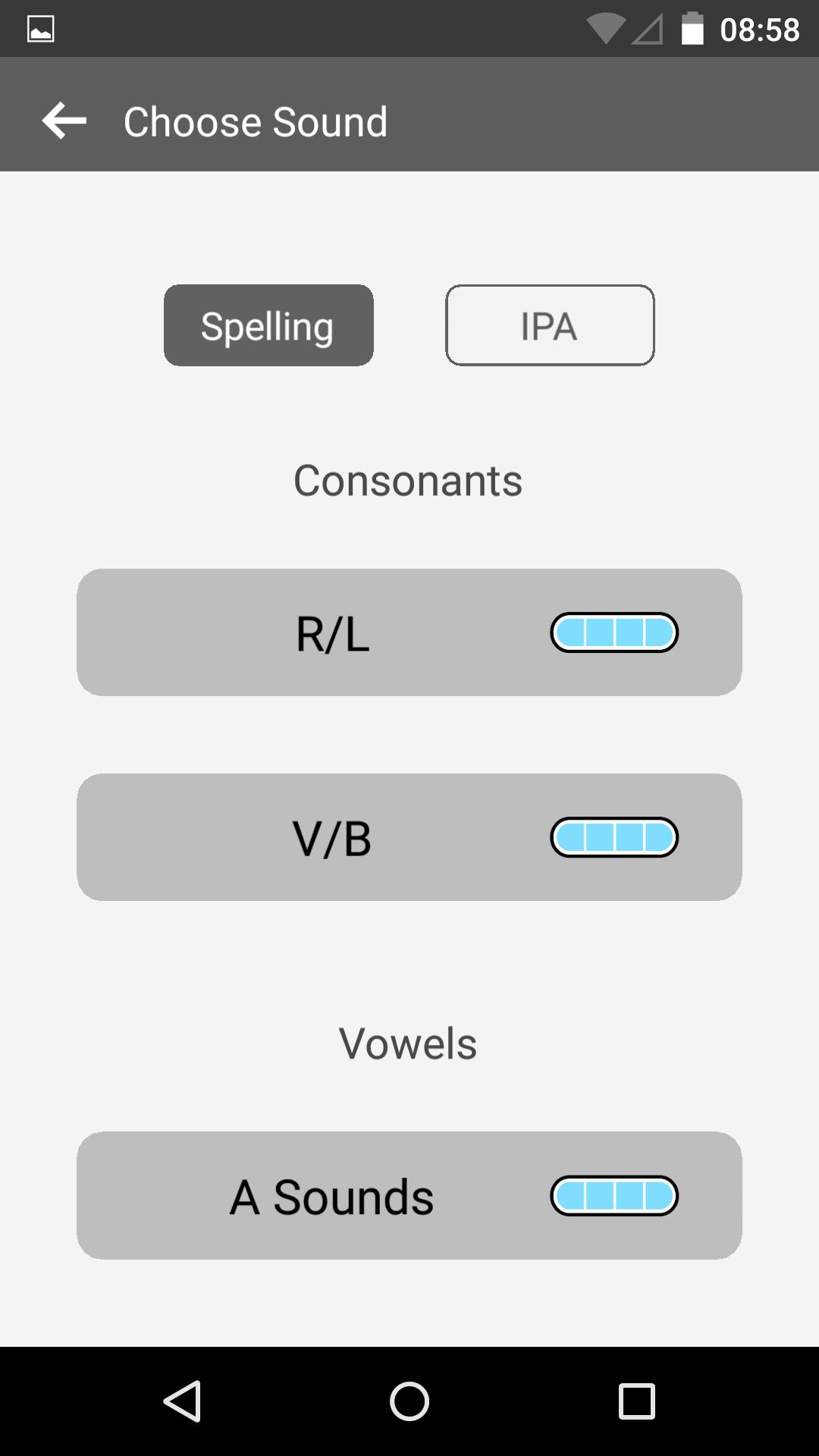Tap the R/L progress bar
Viewport: 819px width, 1456px height.
coord(616,632)
